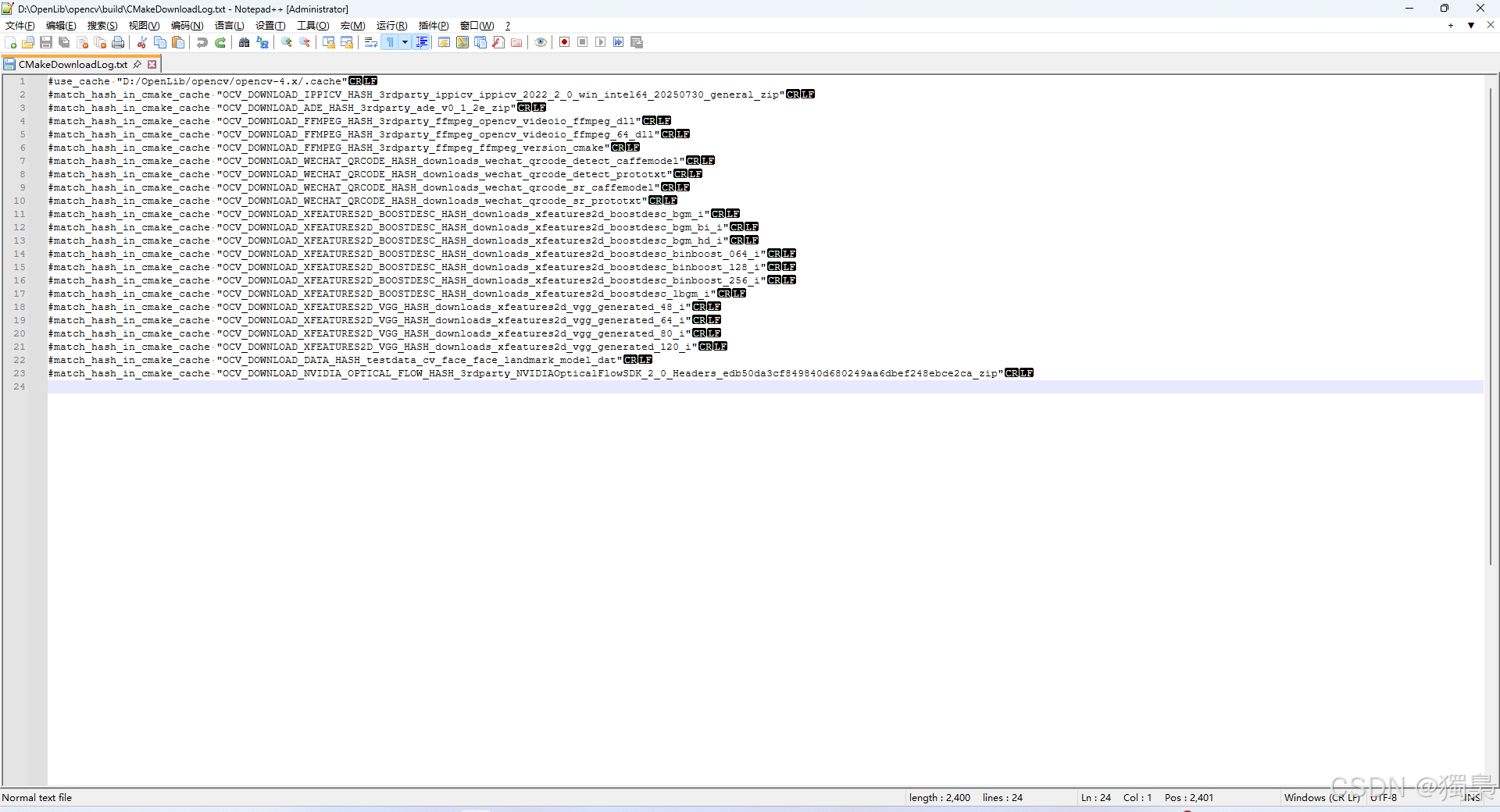Open the Document List panel icon

pyautogui.click(x=480, y=42)
